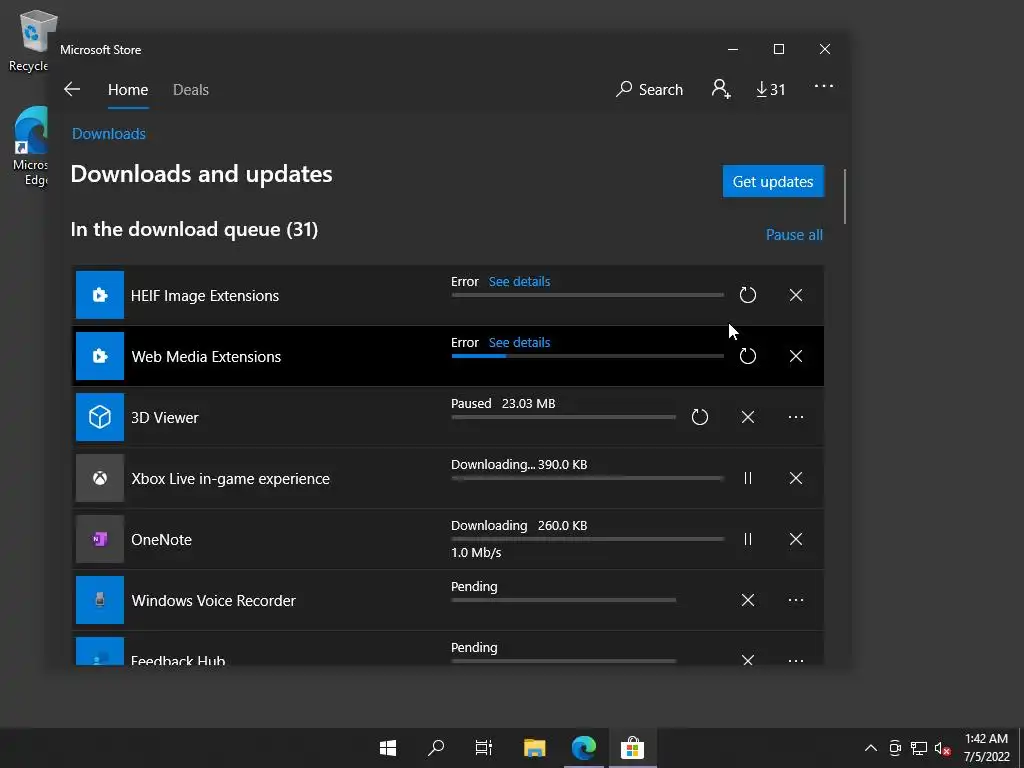Click the Web Media Extensions progress bar
The image size is (1024, 768).
click(x=587, y=356)
